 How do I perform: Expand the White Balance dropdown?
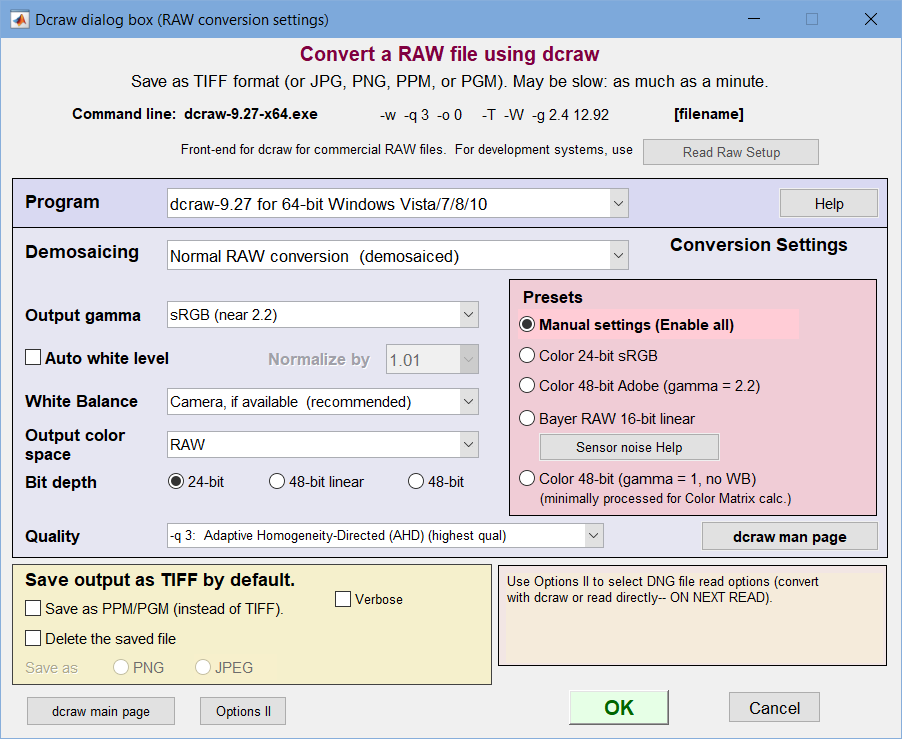click(323, 401)
